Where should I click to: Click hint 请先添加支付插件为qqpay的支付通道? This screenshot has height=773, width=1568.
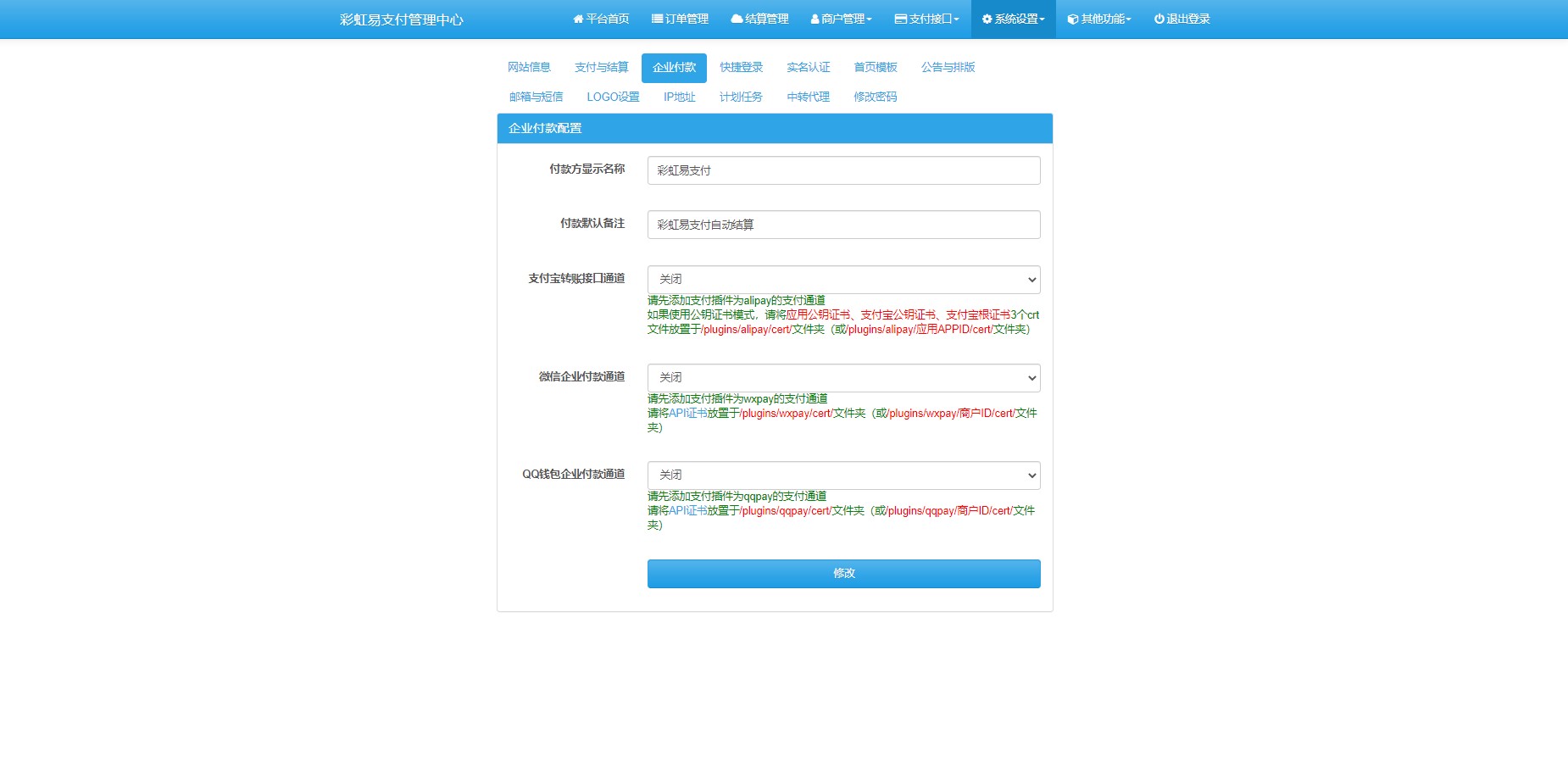[x=737, y=496]
